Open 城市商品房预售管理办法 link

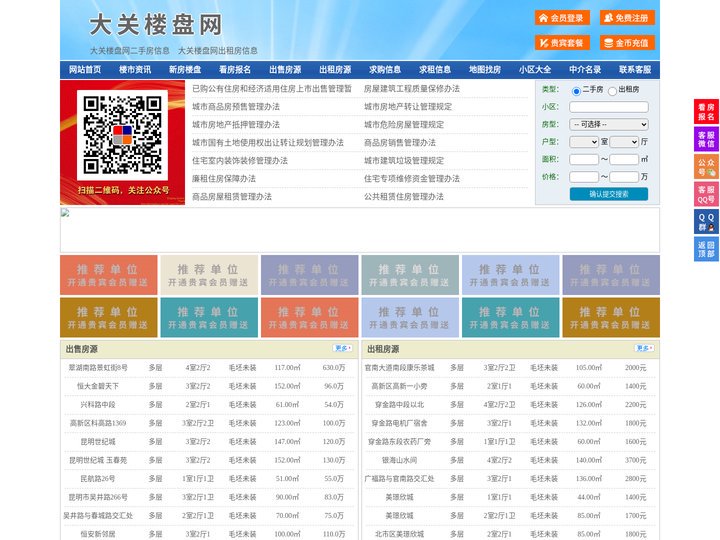pos(236,107)
